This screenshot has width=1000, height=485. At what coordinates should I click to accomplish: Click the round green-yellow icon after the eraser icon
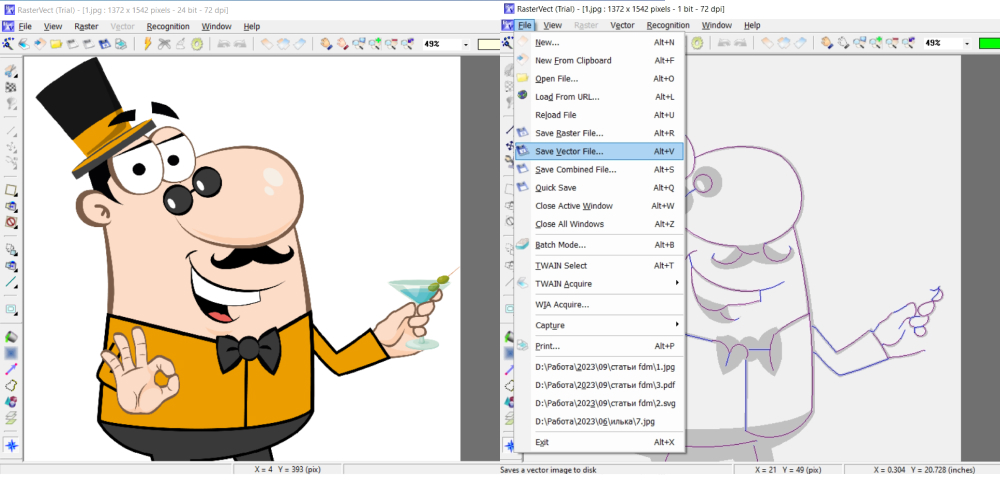click(x=197, y=44)
